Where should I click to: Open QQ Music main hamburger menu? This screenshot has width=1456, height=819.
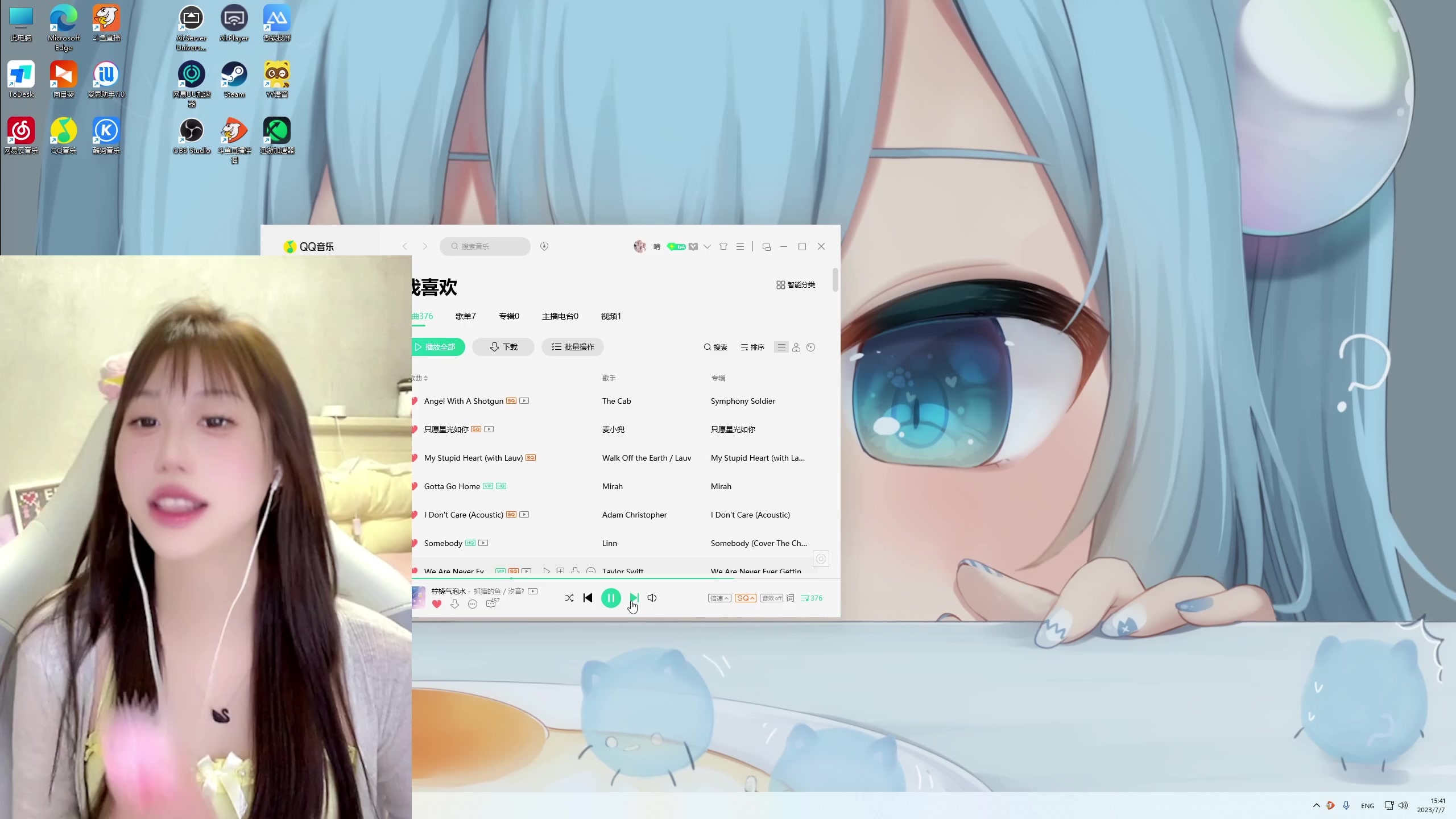tap(740, 246)
